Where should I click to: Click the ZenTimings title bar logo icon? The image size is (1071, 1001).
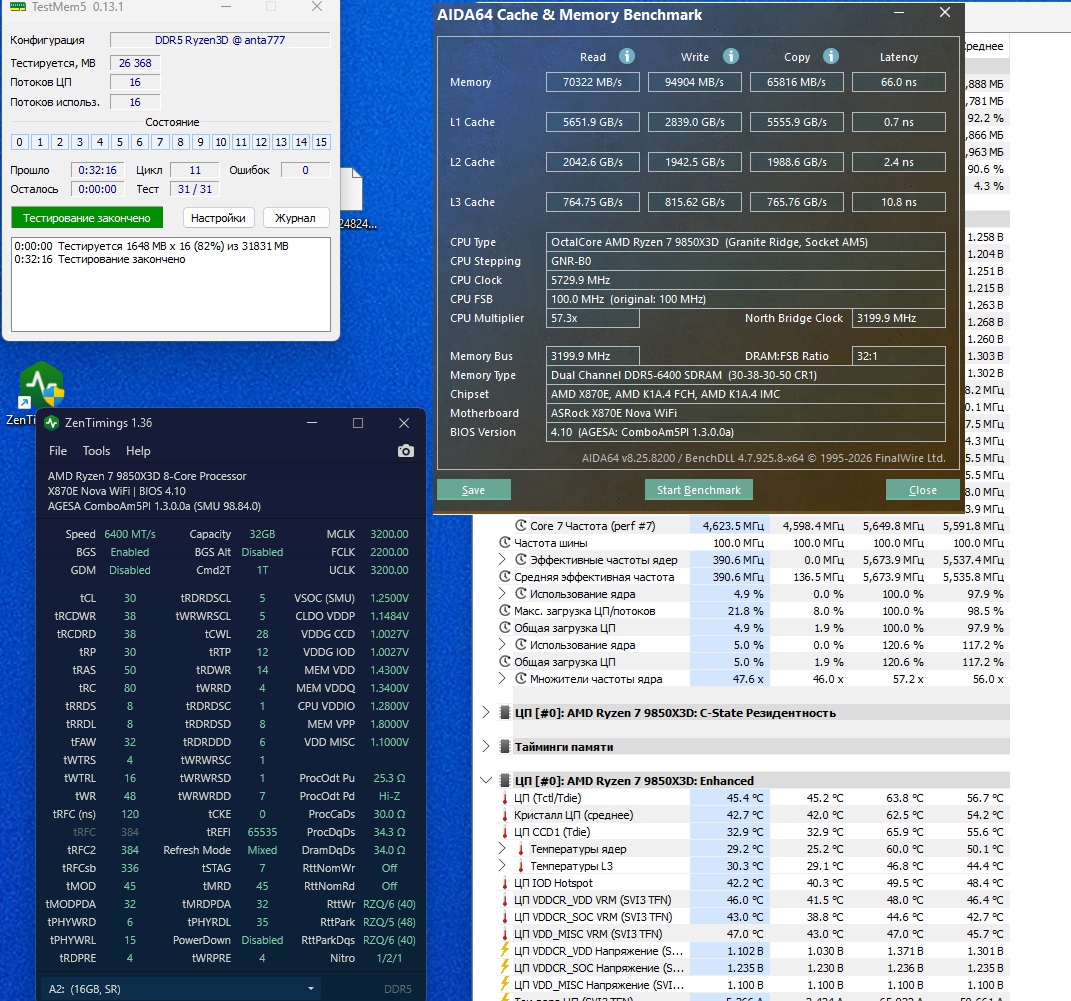click(51, 423)
